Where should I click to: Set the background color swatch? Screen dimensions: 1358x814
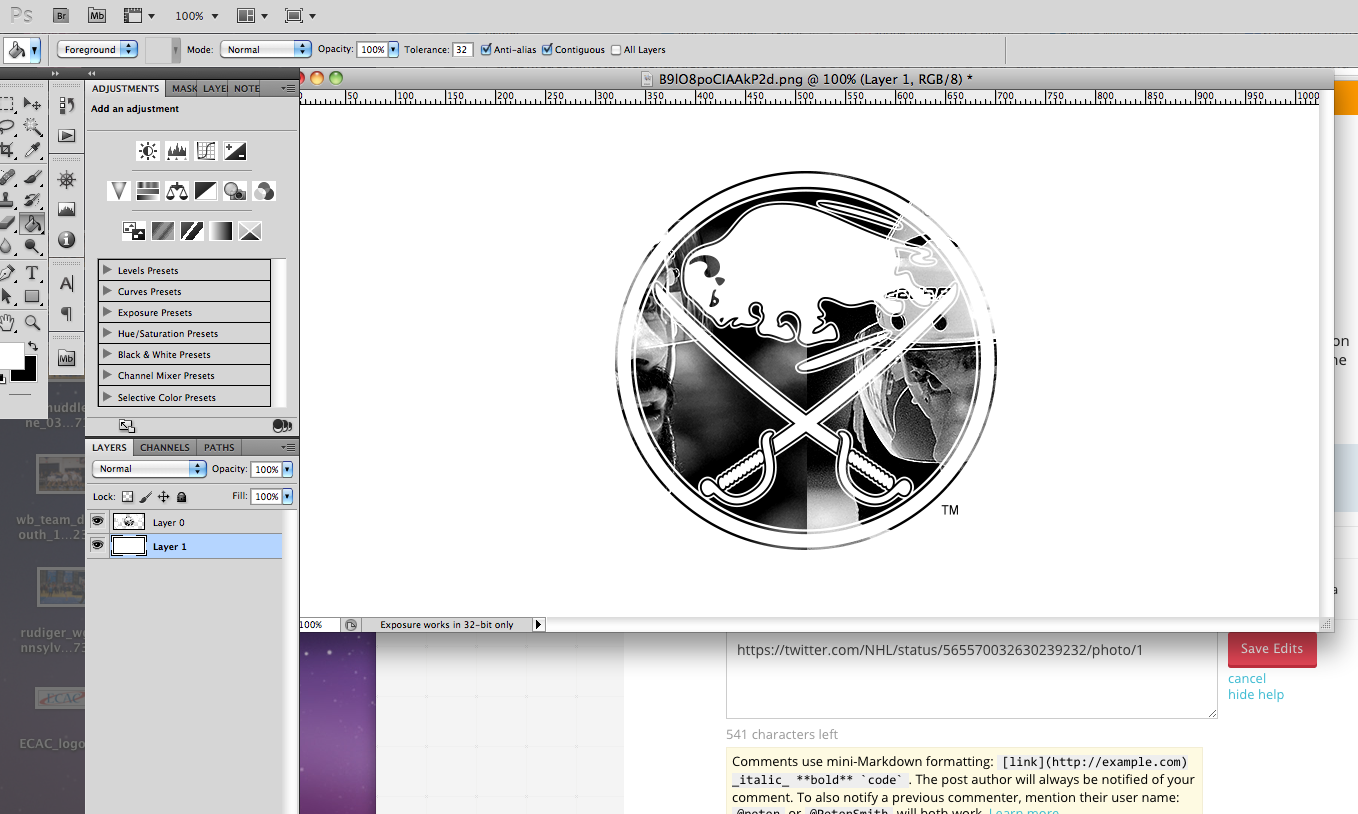point(30,374)
